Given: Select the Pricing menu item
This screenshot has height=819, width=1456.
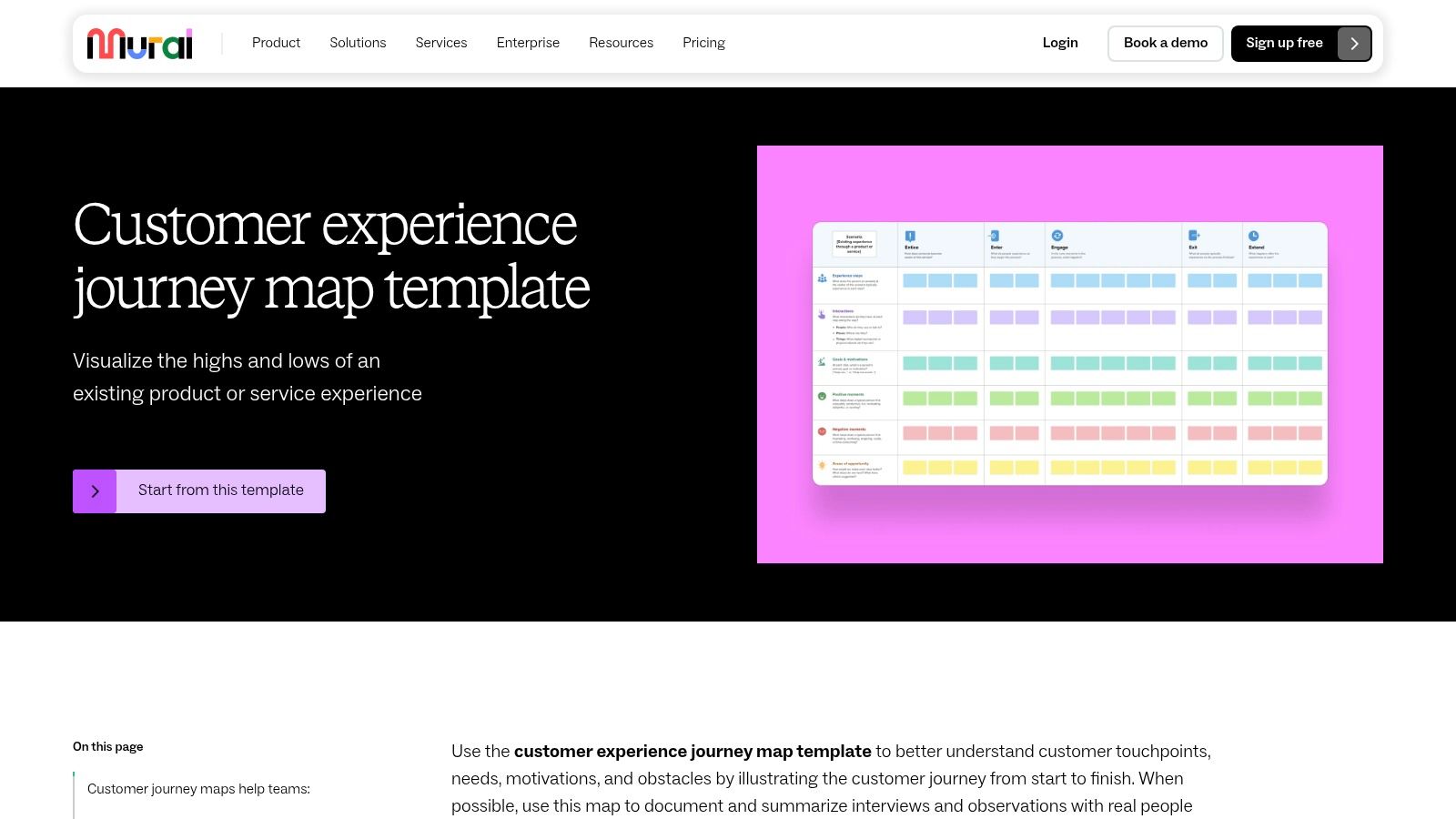Looking at the screenshot, I should [703, 43].
